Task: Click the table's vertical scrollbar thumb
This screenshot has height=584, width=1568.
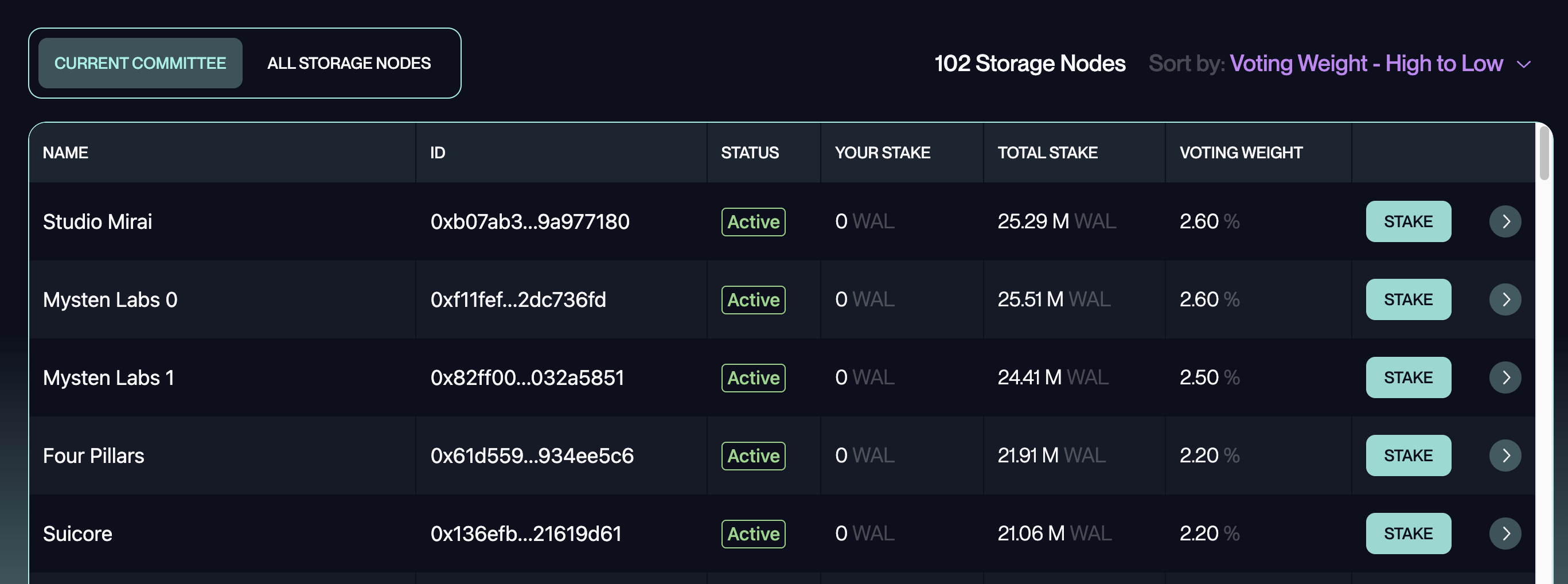Action: pyautogui.click(x=1544, y=154)
